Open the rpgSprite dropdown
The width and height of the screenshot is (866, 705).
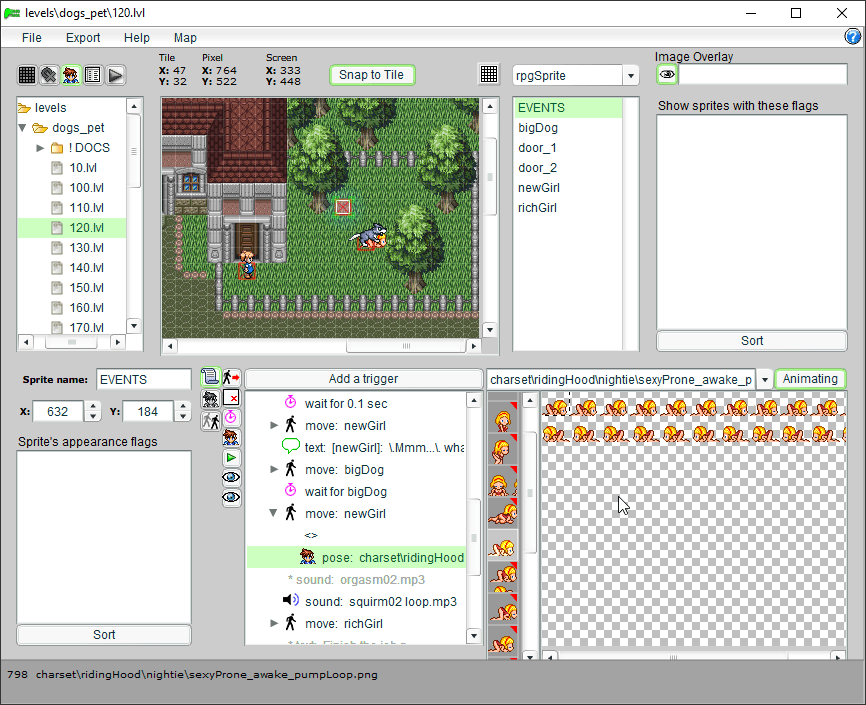pos(630,76)
